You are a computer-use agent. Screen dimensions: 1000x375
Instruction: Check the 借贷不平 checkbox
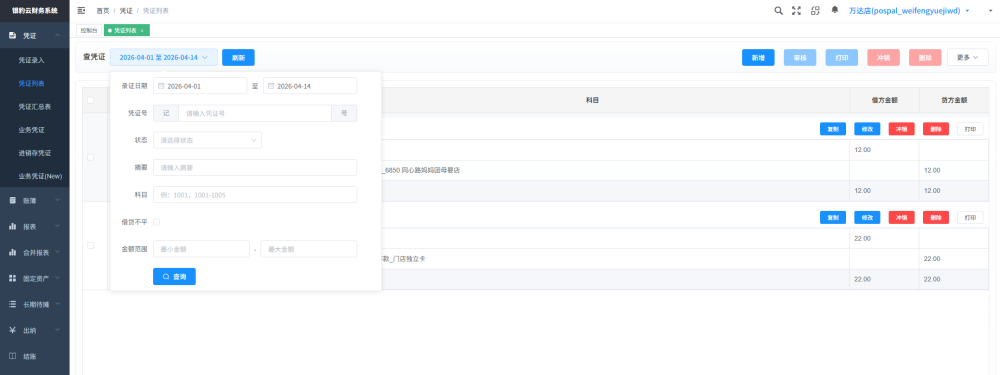(x=156, y=222)
